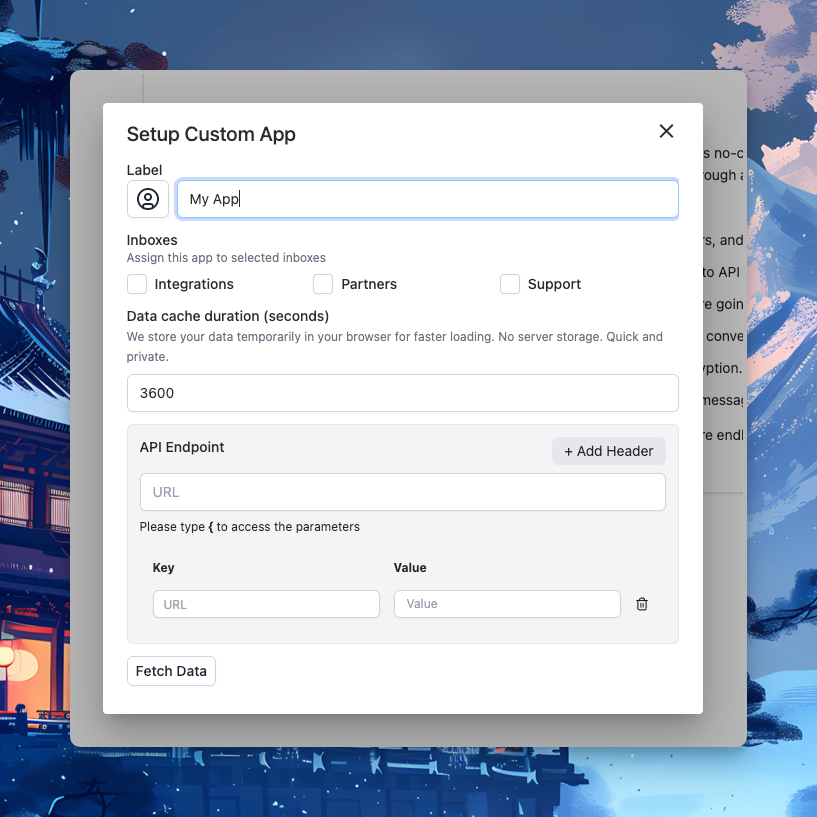Focus the Label field containing My App

click(x=427, y=199)
